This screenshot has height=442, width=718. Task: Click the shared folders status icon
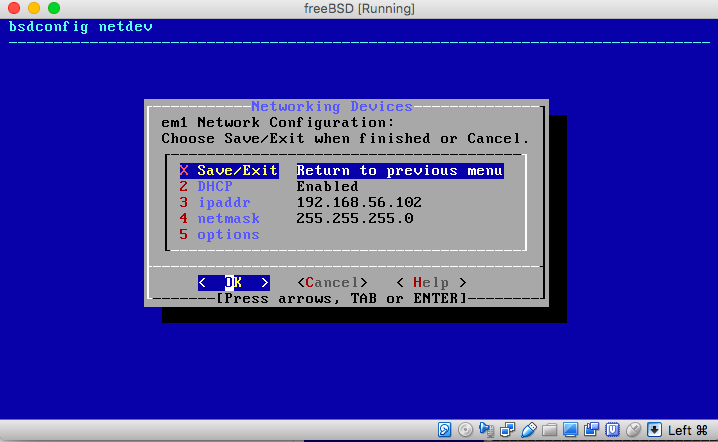[x=549, y=430]
